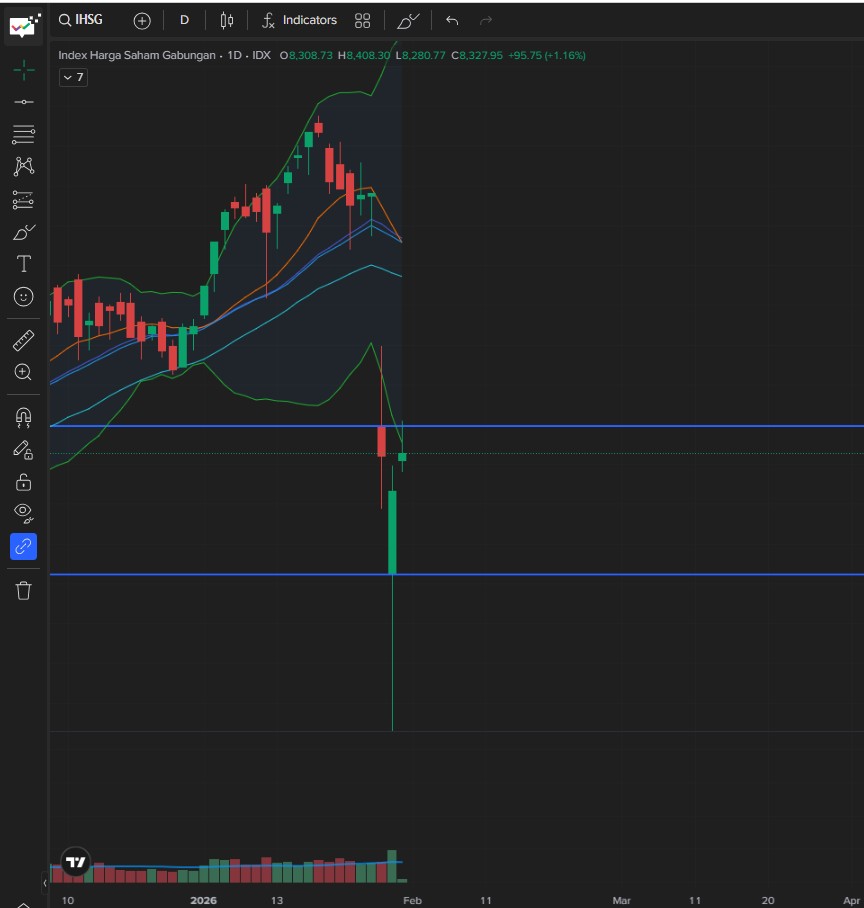Select the forecasting and measurement tool
Screen dimensions: 864x908
pyautogui.click(x=24, y=200)
